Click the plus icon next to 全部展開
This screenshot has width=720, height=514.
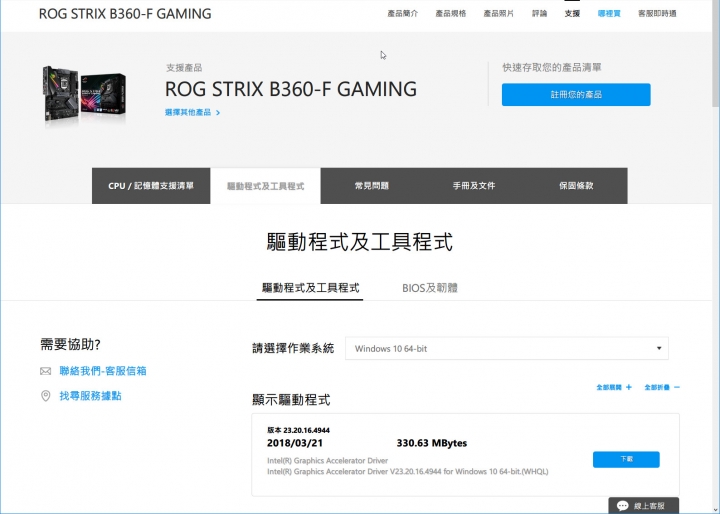tap(629, 387)
